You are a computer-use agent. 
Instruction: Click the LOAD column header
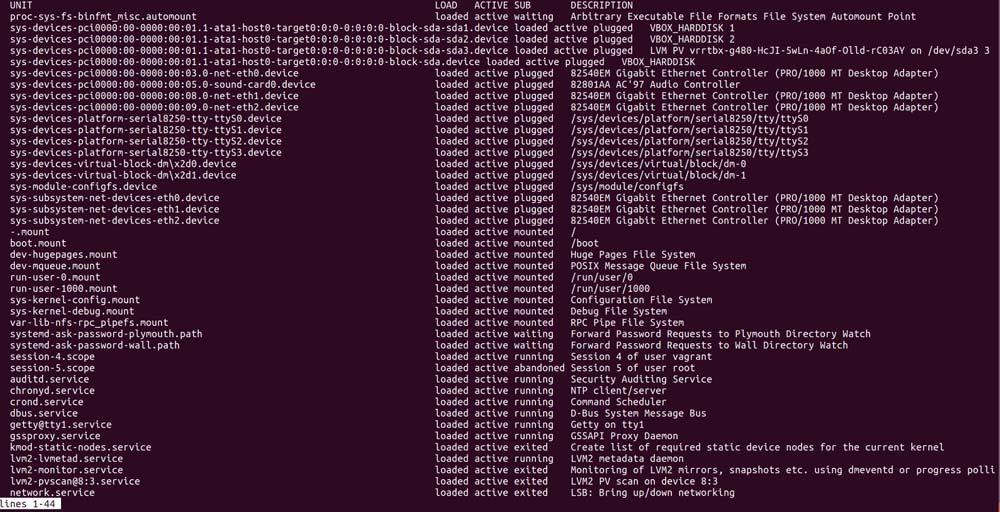coord(446,6)
